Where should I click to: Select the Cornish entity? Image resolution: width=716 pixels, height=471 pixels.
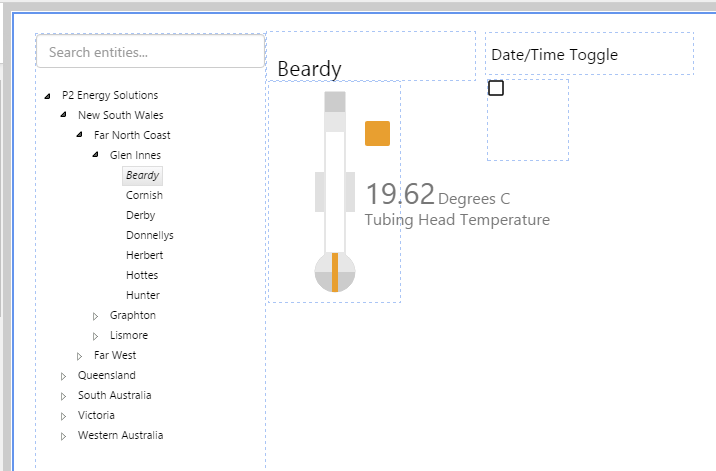coord(144,195)
